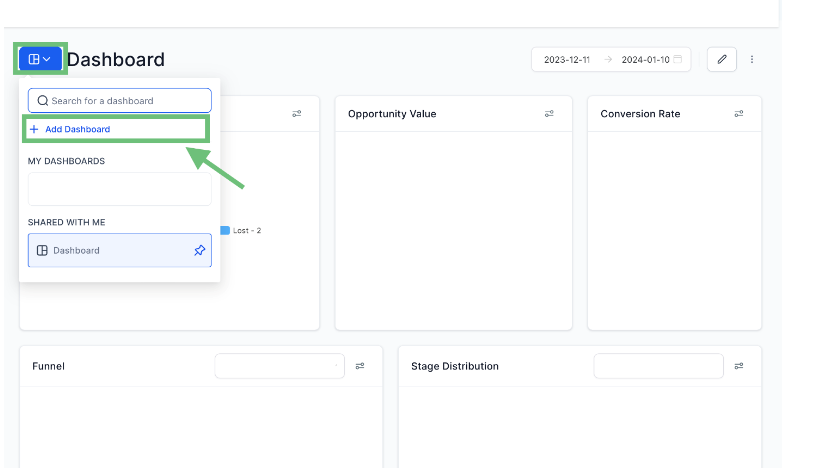The image size is (833, 468).
Task: Expand the Funnel pipeline dropdown
Action: tap(279, 366)
